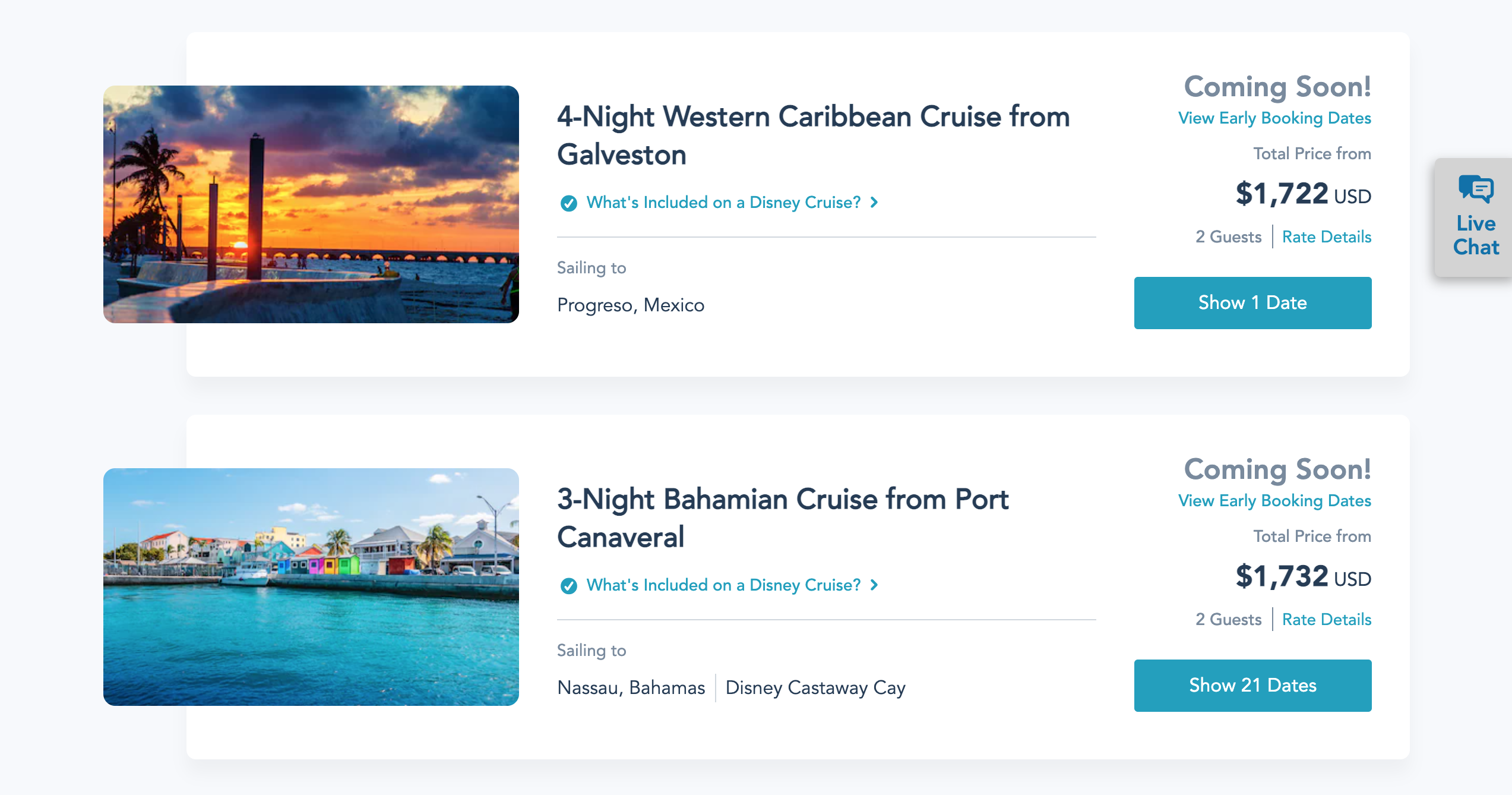Open View Early Booking Dates for Galveston cruise

[x=1274, y=118]
